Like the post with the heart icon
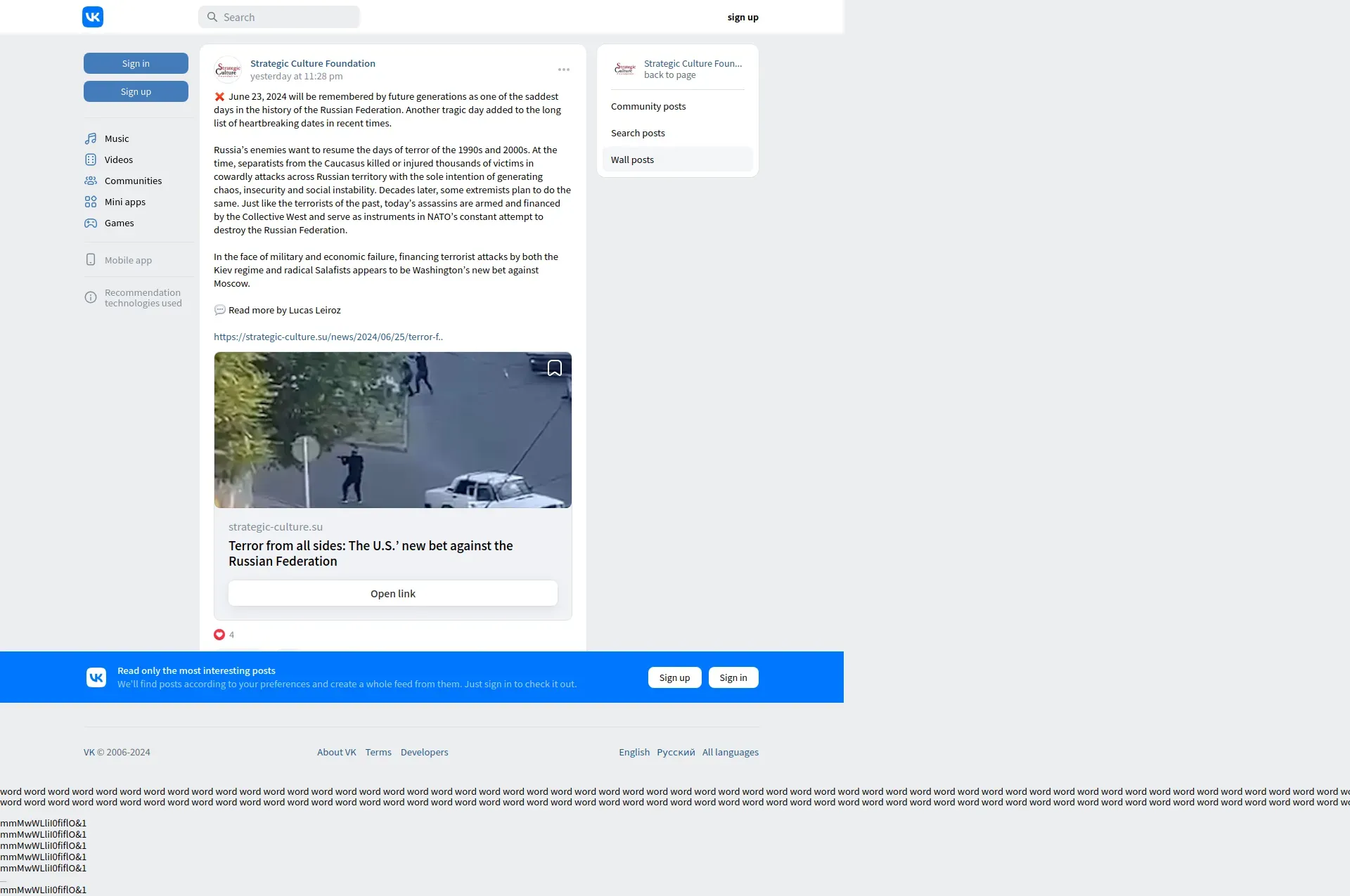1350x896 pixels. [x=219, y=635]
